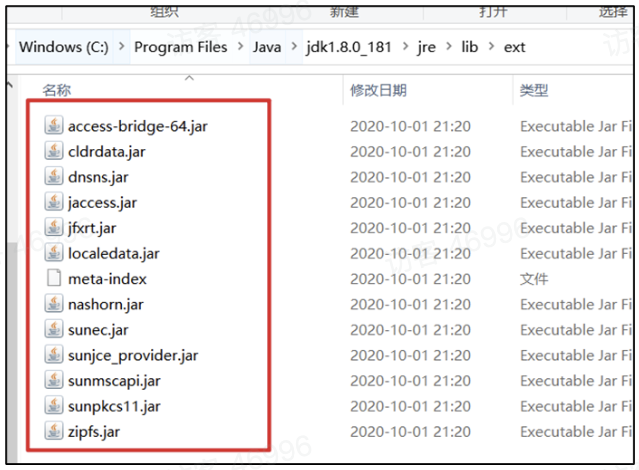Select the localedata.jar file name
Image resolution: width=639 pixels, height=470 pixels.
[113, 254]
